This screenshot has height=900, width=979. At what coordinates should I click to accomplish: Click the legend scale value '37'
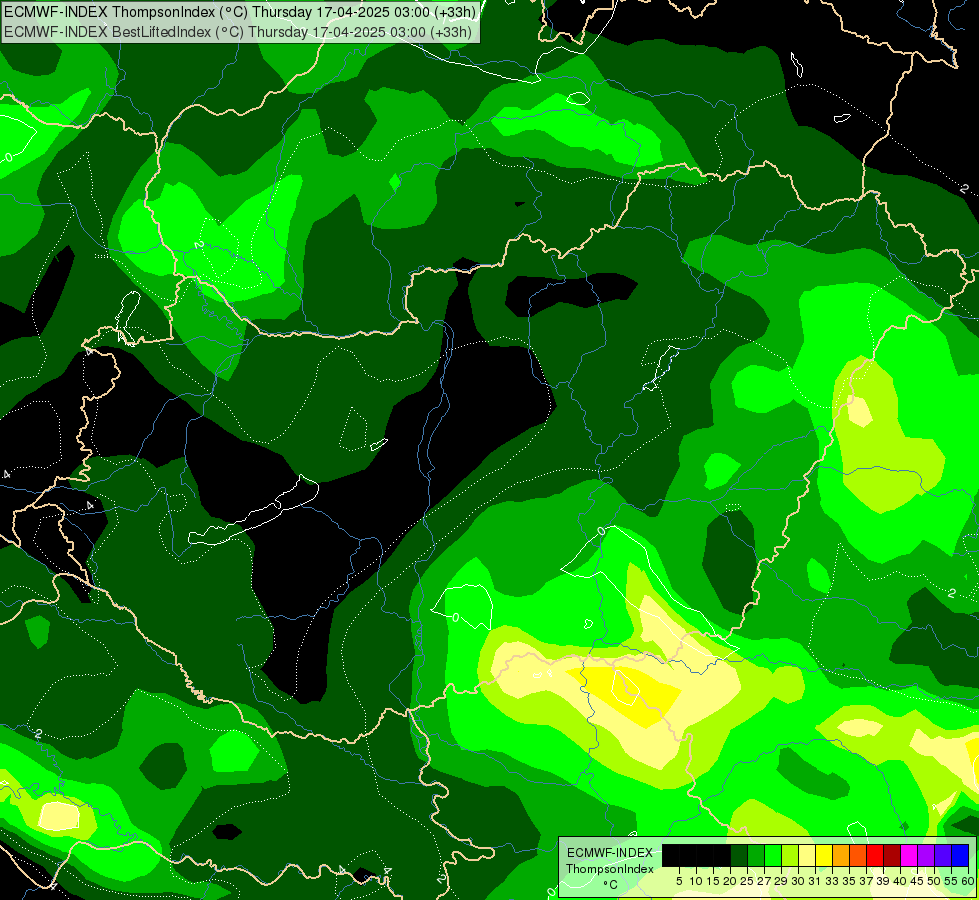tap(866, 881)
